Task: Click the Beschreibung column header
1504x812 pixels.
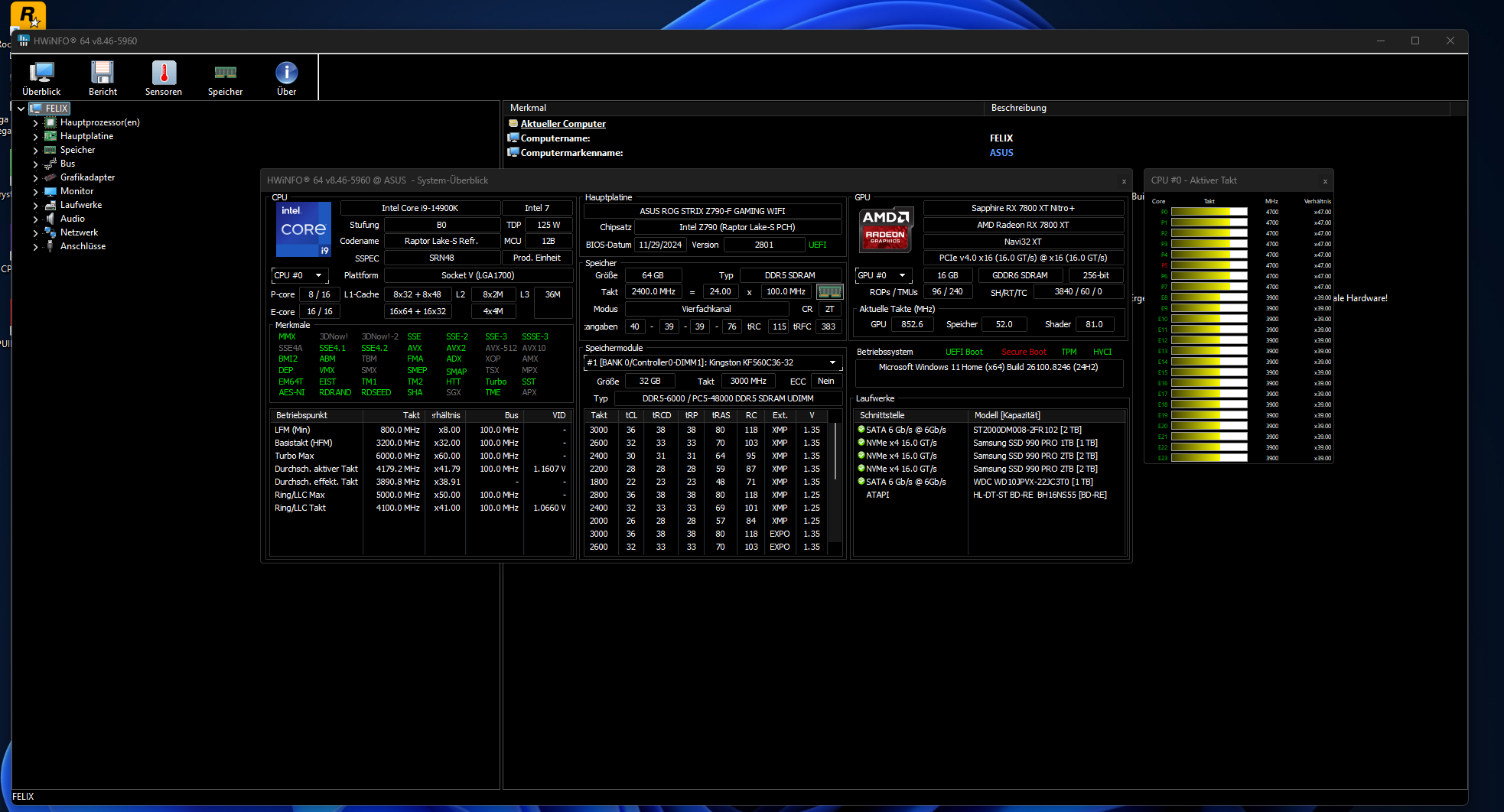Action: tap(1217, 108)
